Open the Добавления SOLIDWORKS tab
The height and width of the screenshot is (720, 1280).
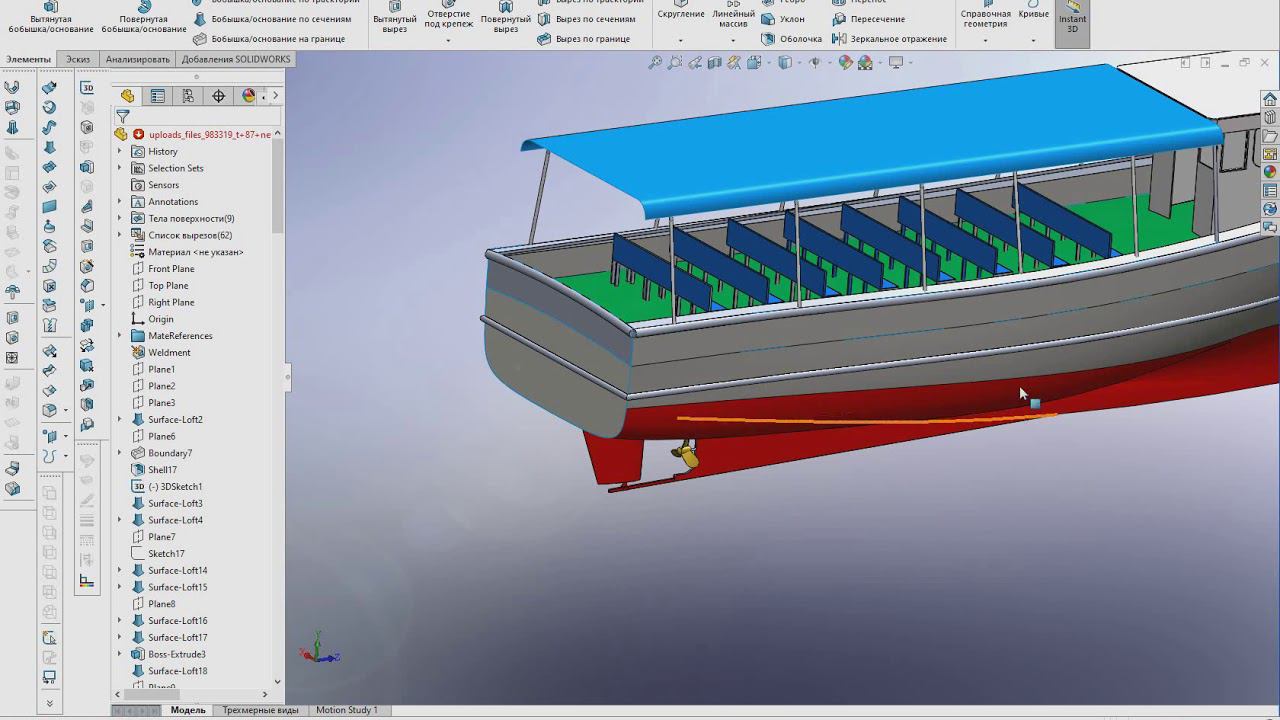tap(236, 59)
